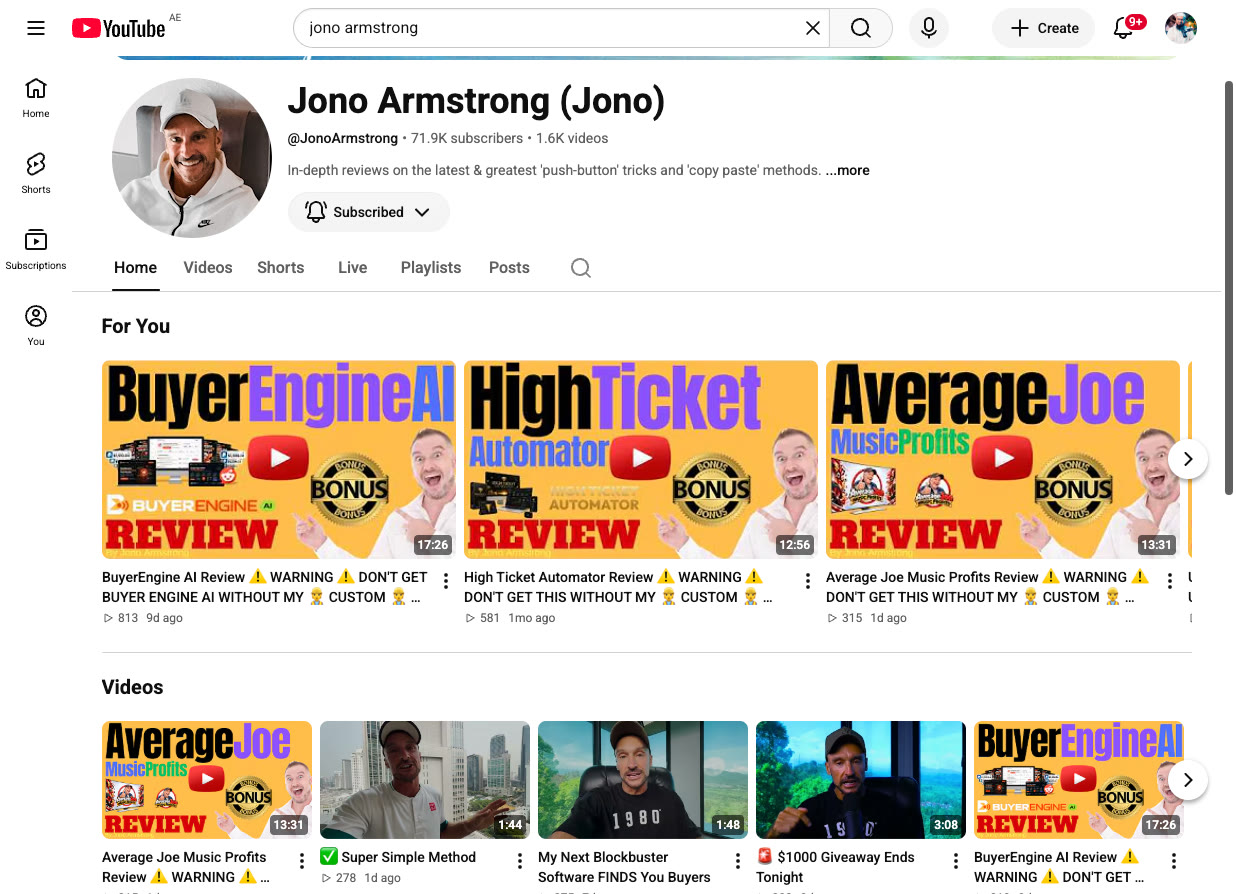1236x894 pixels.
Task: Click the YouTube logo
Action: (x=119, y=28)
